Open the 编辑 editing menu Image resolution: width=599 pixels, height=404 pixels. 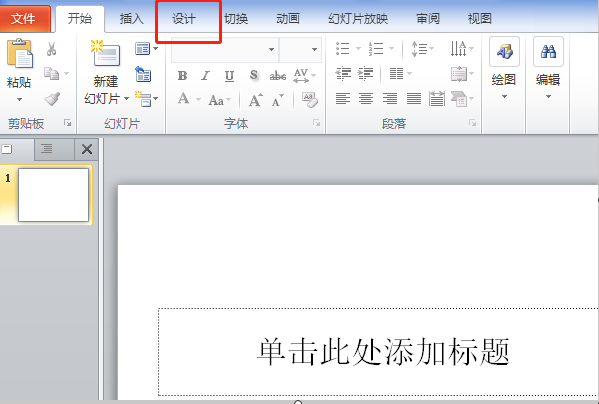tap(548, 69)
